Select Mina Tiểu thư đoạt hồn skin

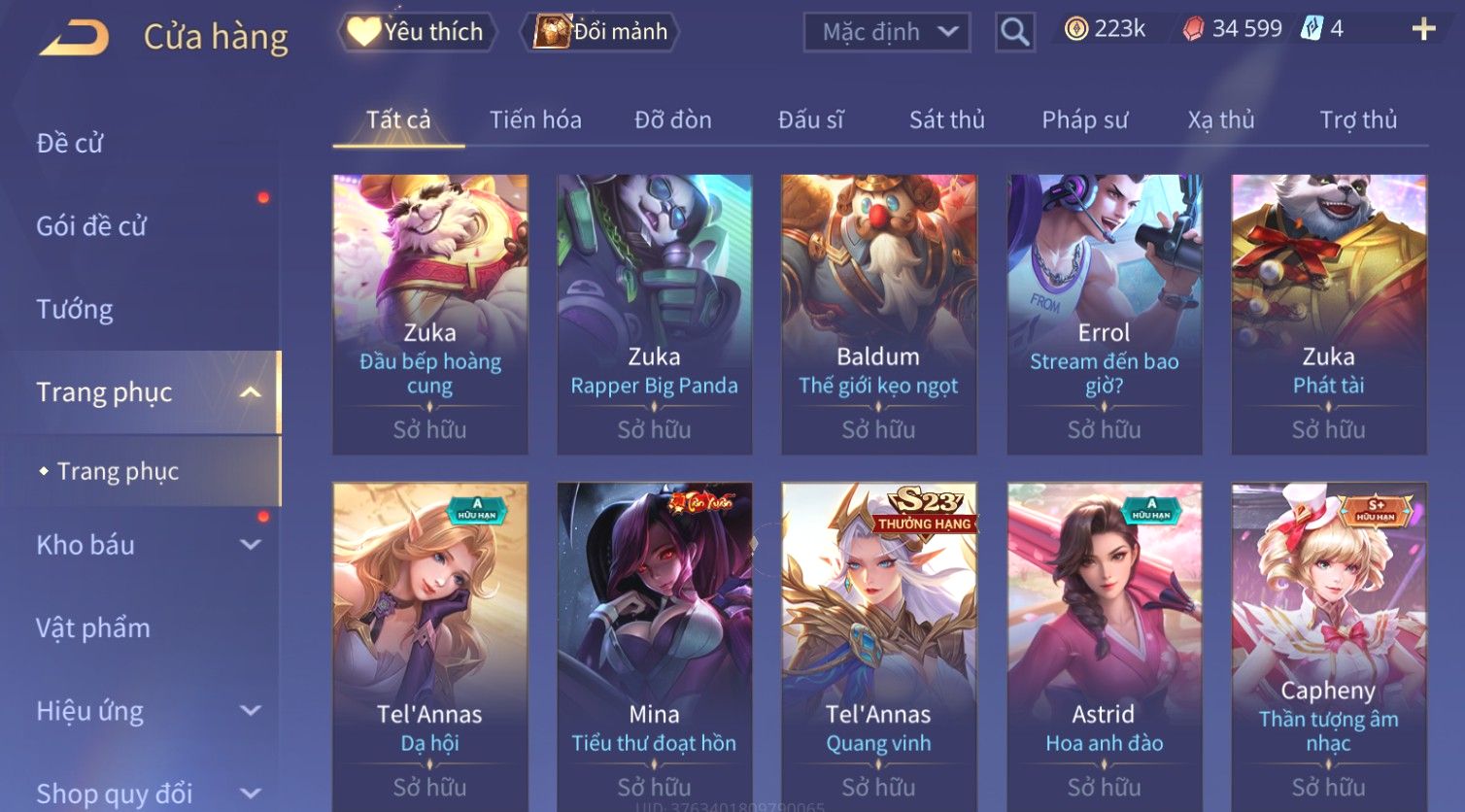[x=654, y=647]
